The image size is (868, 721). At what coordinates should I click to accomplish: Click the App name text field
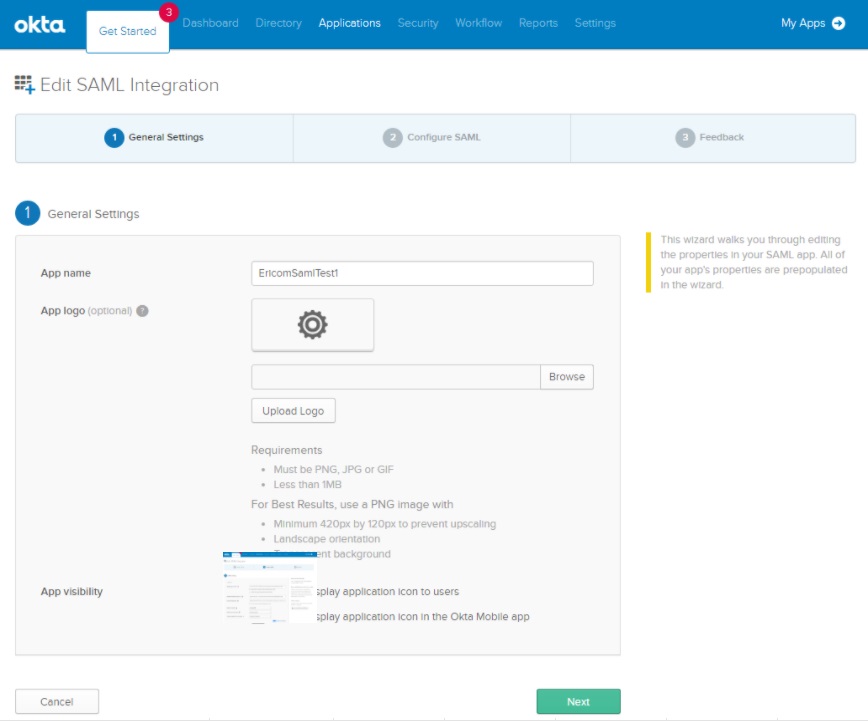422,273
